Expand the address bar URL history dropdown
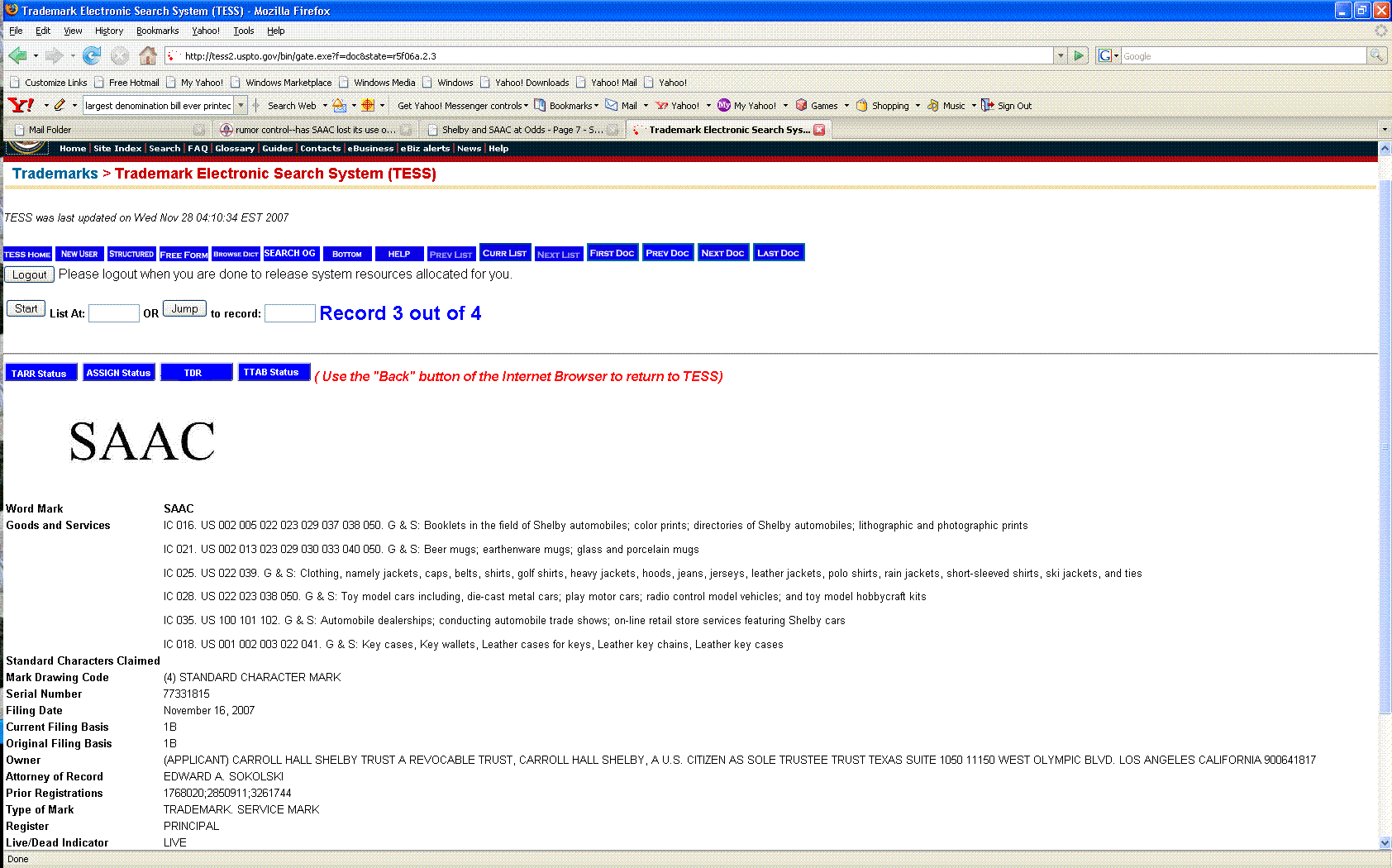This screenshot has width=1392, height=868. click(1061, 55)
